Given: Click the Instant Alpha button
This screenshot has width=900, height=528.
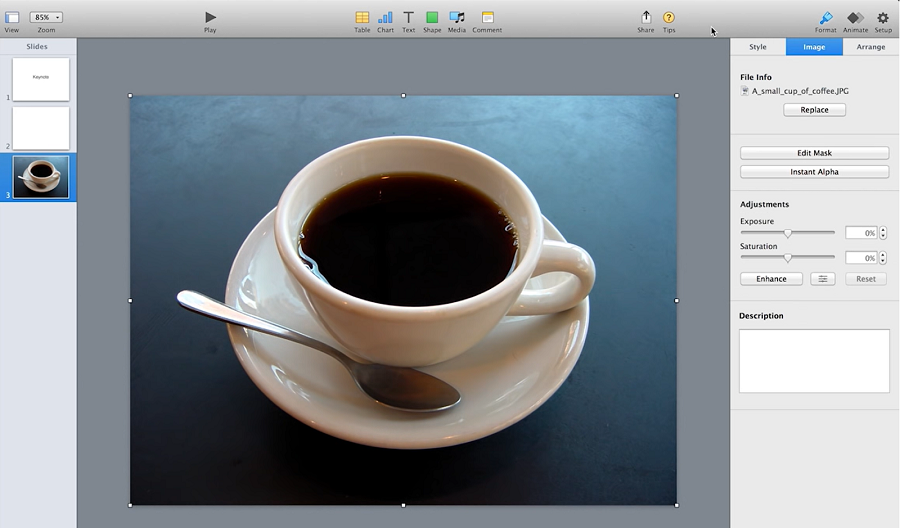Looking at the screenshot, I should coord(814,172).
